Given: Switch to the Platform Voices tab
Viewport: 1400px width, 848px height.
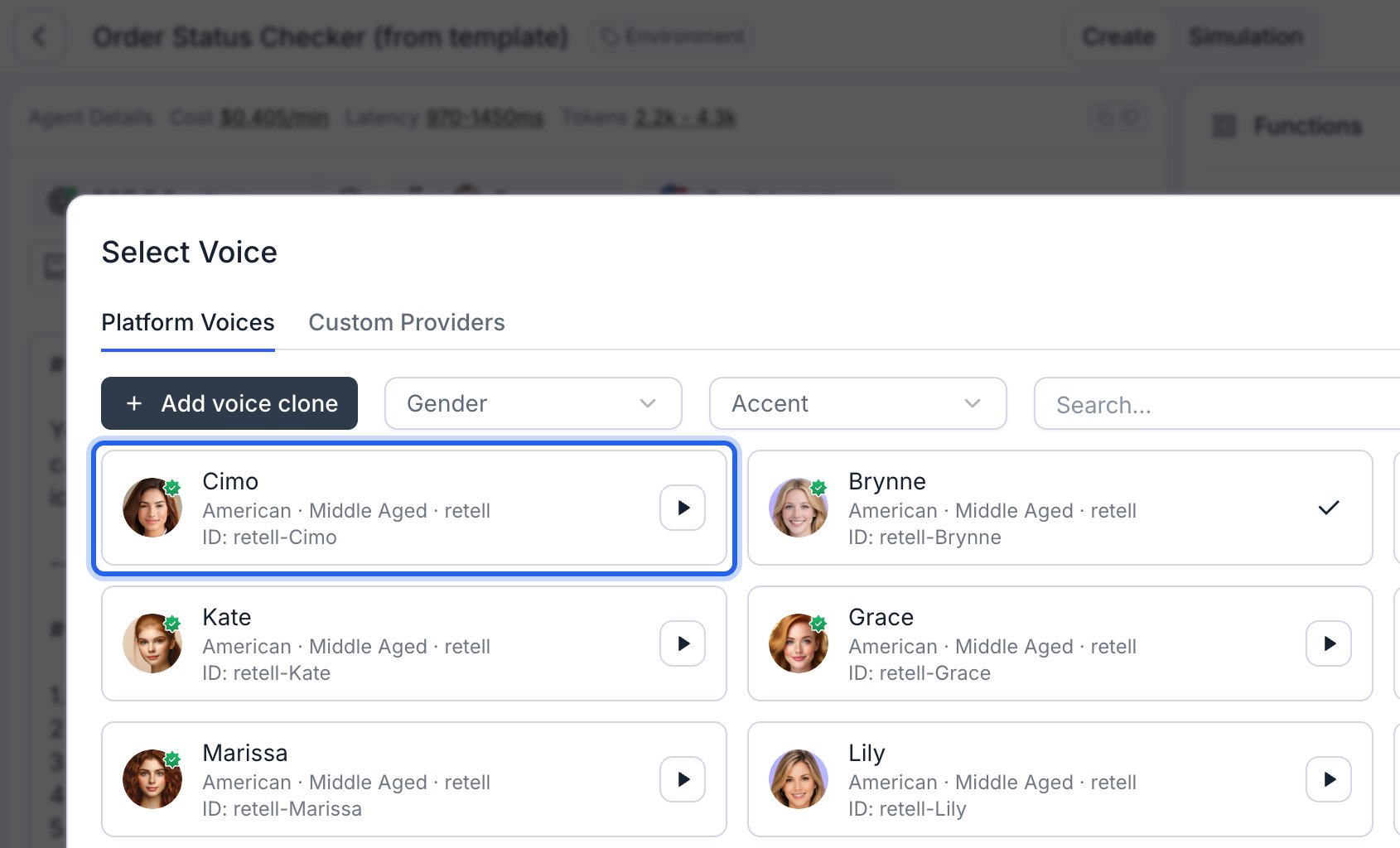Looking at the screenshot, I should [188, 322].
